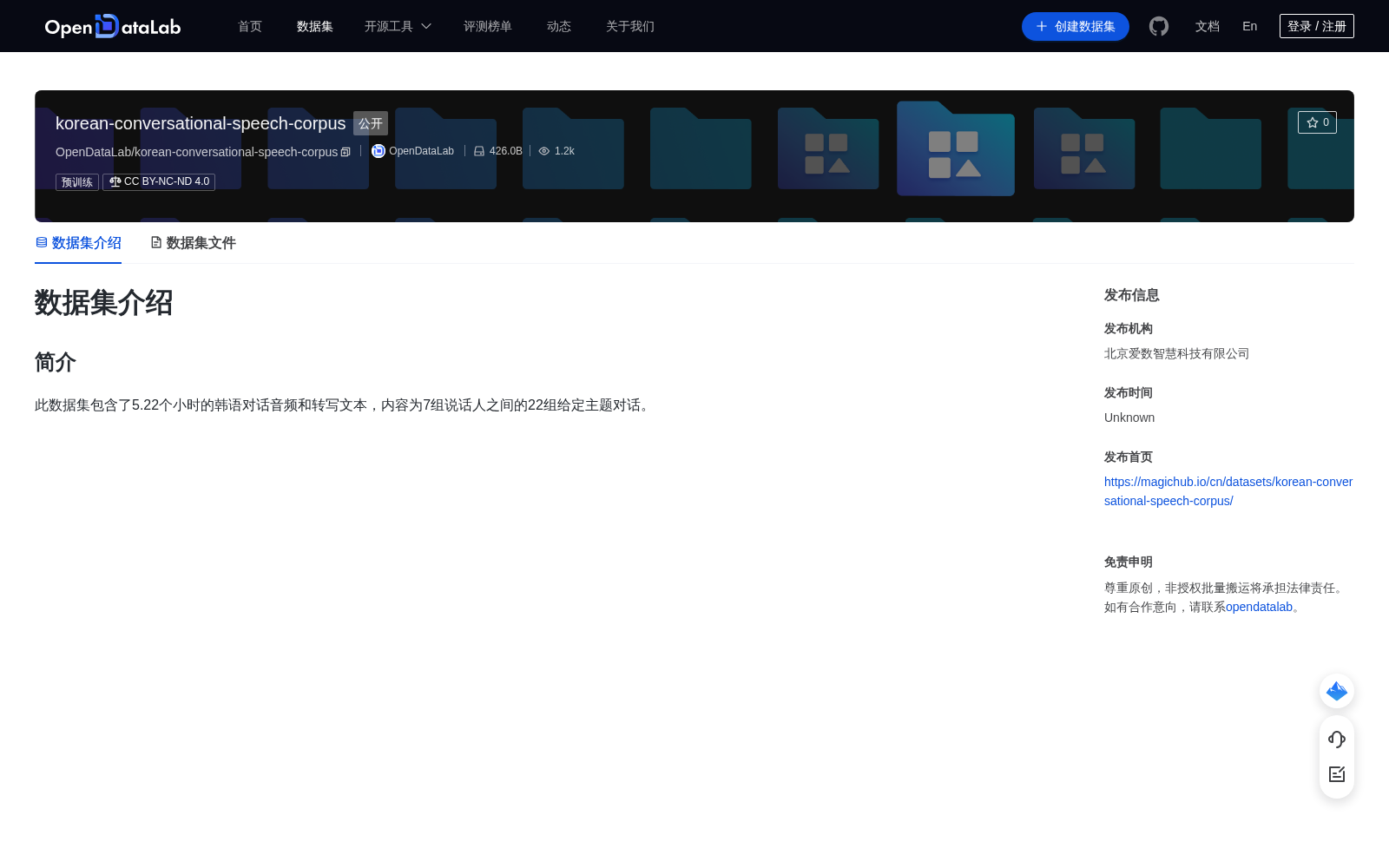Click the 免责申明 heading
The width and height of the screenshot is (1389, 868).
[1129, 562]
